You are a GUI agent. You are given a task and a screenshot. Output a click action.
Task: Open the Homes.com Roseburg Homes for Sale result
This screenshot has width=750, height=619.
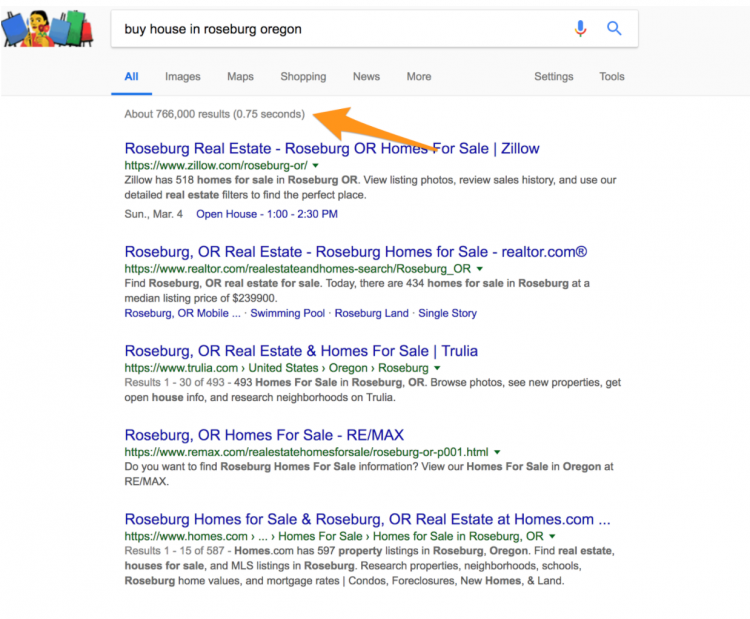click(x=367, y=519)
